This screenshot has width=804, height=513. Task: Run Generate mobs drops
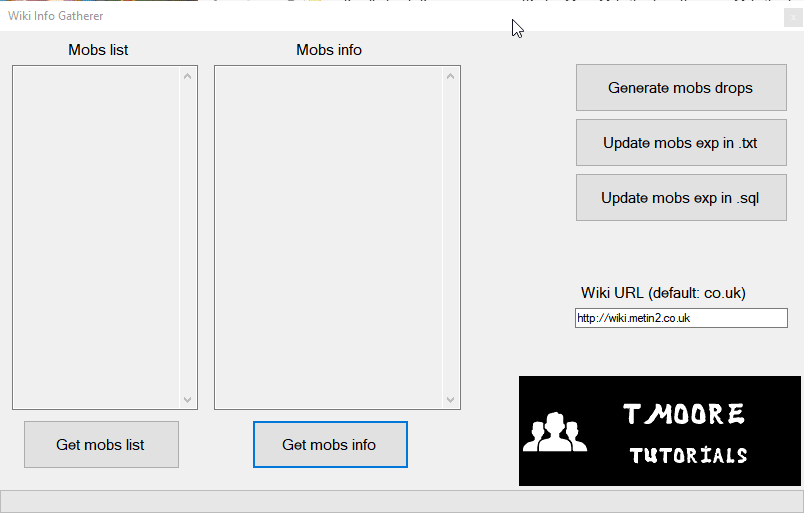pyautogui.click(x=681, y=88)
